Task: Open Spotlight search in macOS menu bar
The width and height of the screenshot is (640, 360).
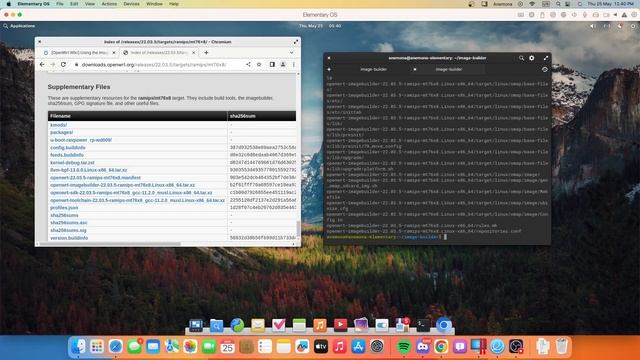Action: pos(558,4)
